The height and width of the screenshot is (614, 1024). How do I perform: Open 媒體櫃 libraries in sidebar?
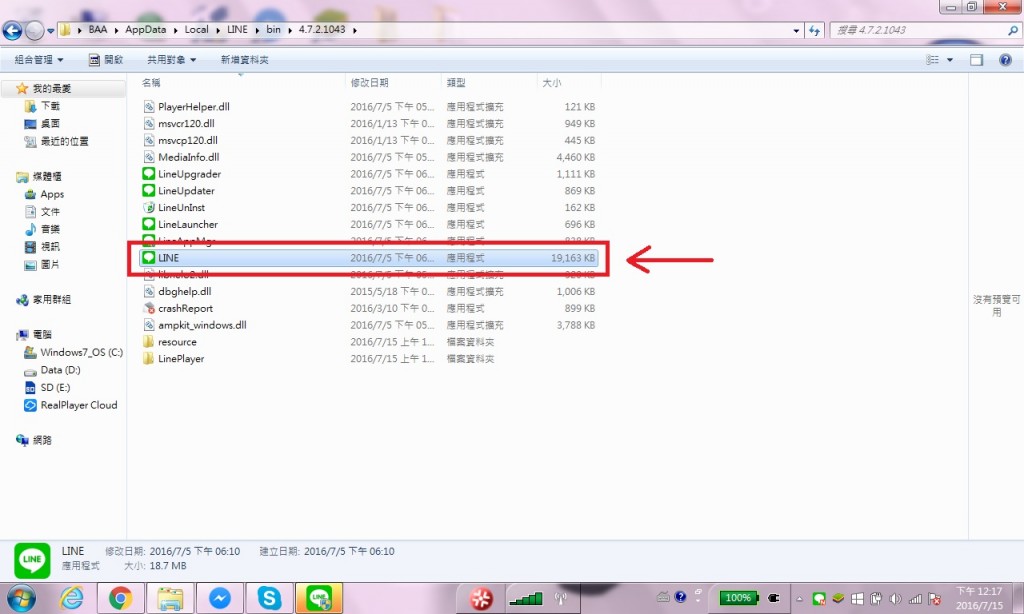point(47,176)
